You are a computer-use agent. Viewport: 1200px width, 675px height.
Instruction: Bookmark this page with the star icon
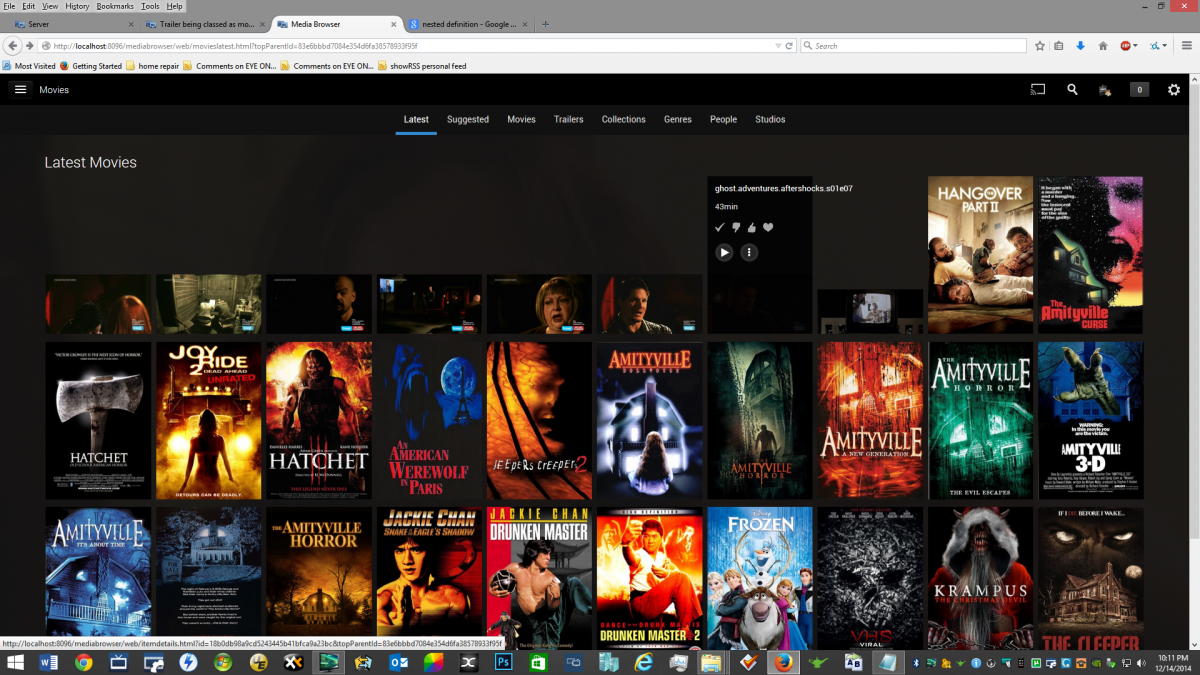[x=1040, y=46]
